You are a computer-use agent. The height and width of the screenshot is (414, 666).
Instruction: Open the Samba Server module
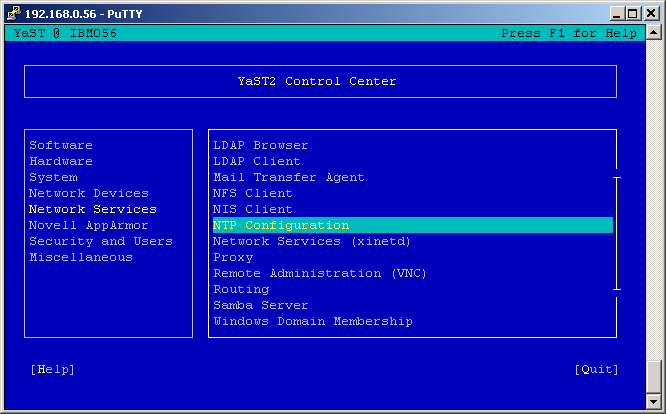click(x=261, y=305)
